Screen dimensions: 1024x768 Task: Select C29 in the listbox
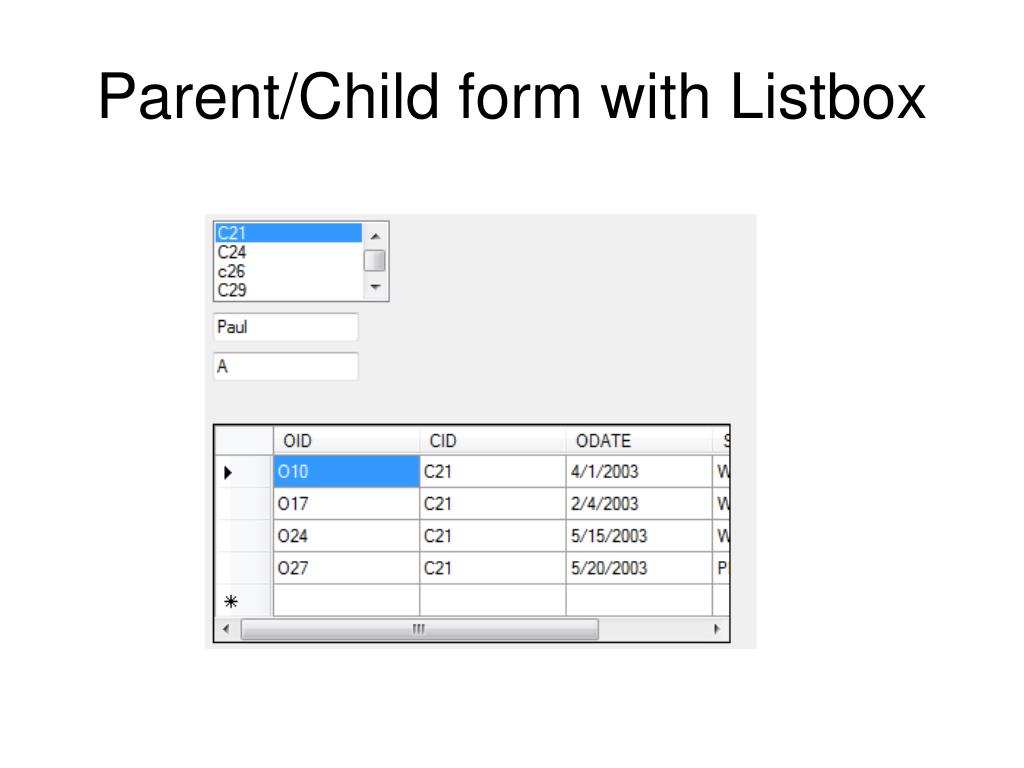[288, 290]
